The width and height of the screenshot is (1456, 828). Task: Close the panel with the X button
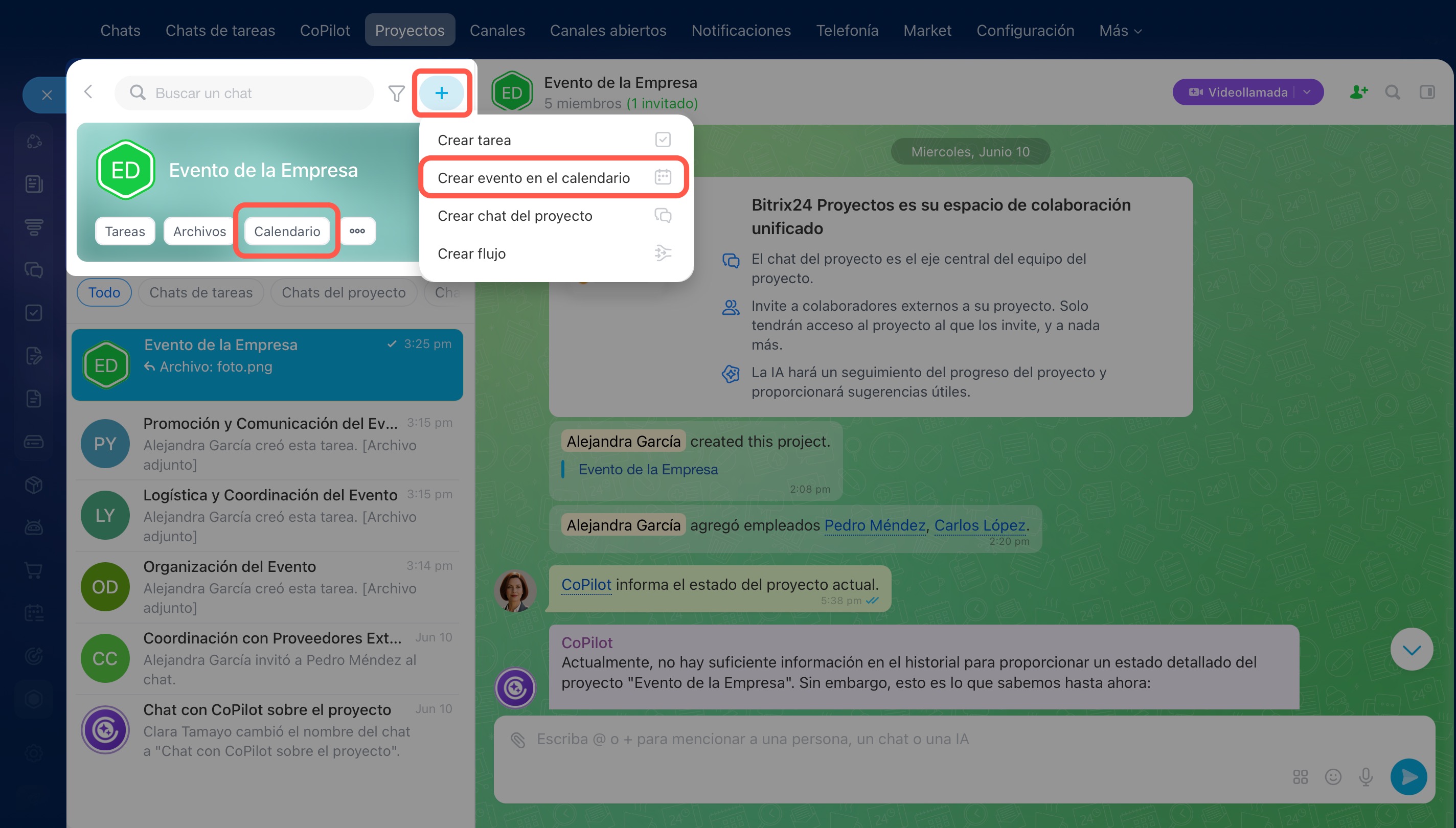pyautogui.click(x=47, y=95)
